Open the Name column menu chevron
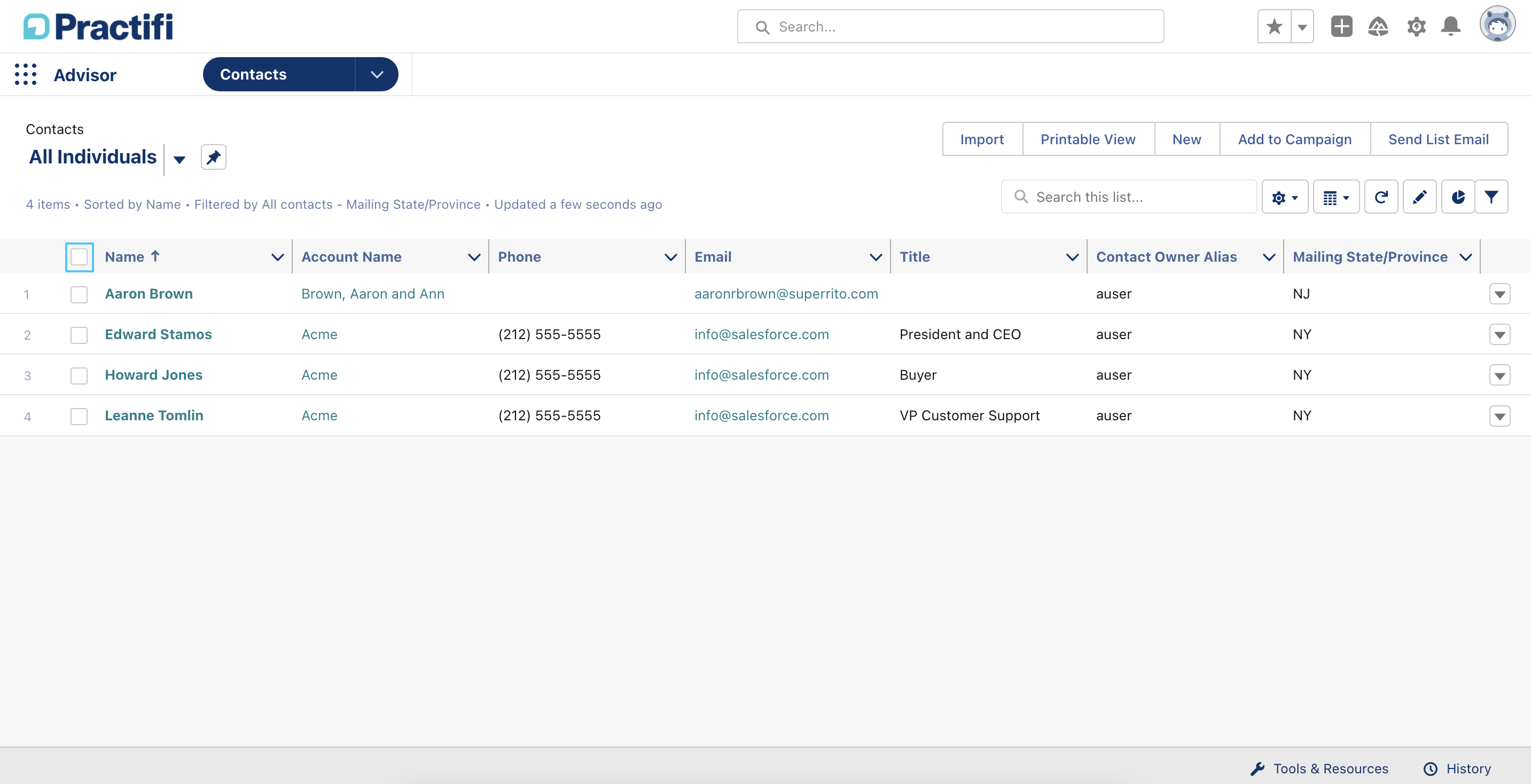1531x784 pixels. pyautogui.click(x=277, y=257)
